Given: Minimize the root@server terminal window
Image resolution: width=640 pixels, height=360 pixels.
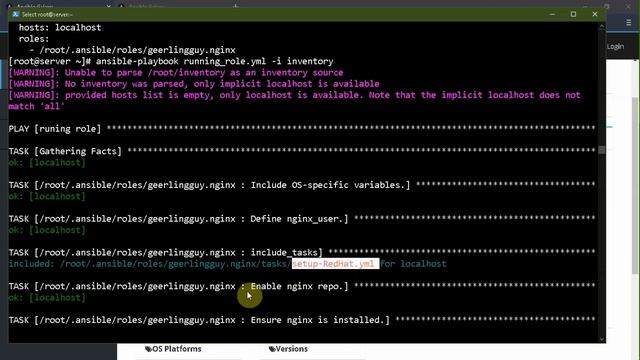Looking at the screenshot, I should [552, 14].
